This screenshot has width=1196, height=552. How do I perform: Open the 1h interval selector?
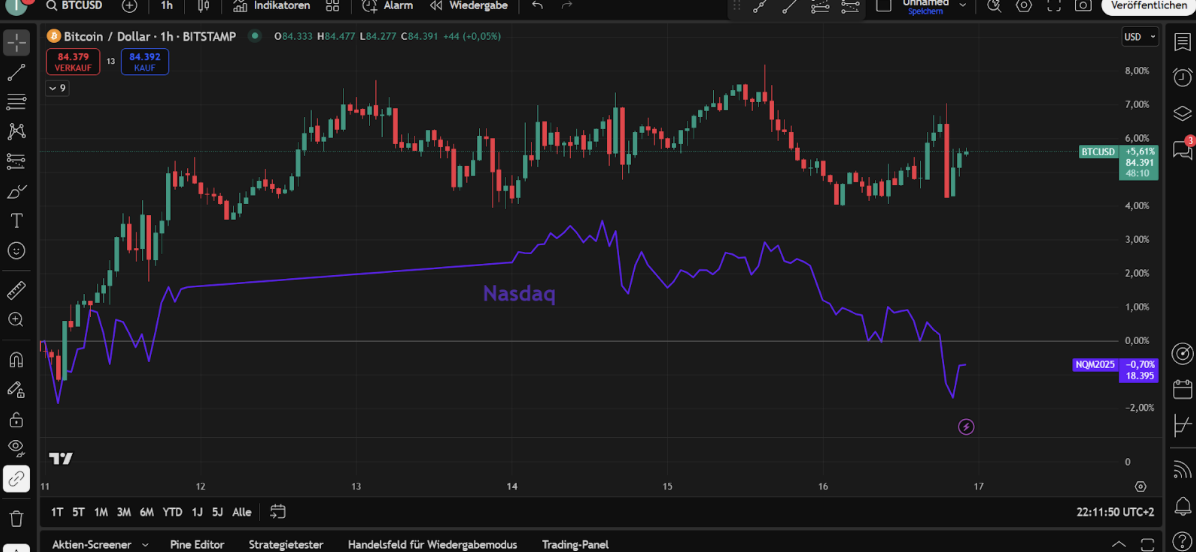[167, 5]
